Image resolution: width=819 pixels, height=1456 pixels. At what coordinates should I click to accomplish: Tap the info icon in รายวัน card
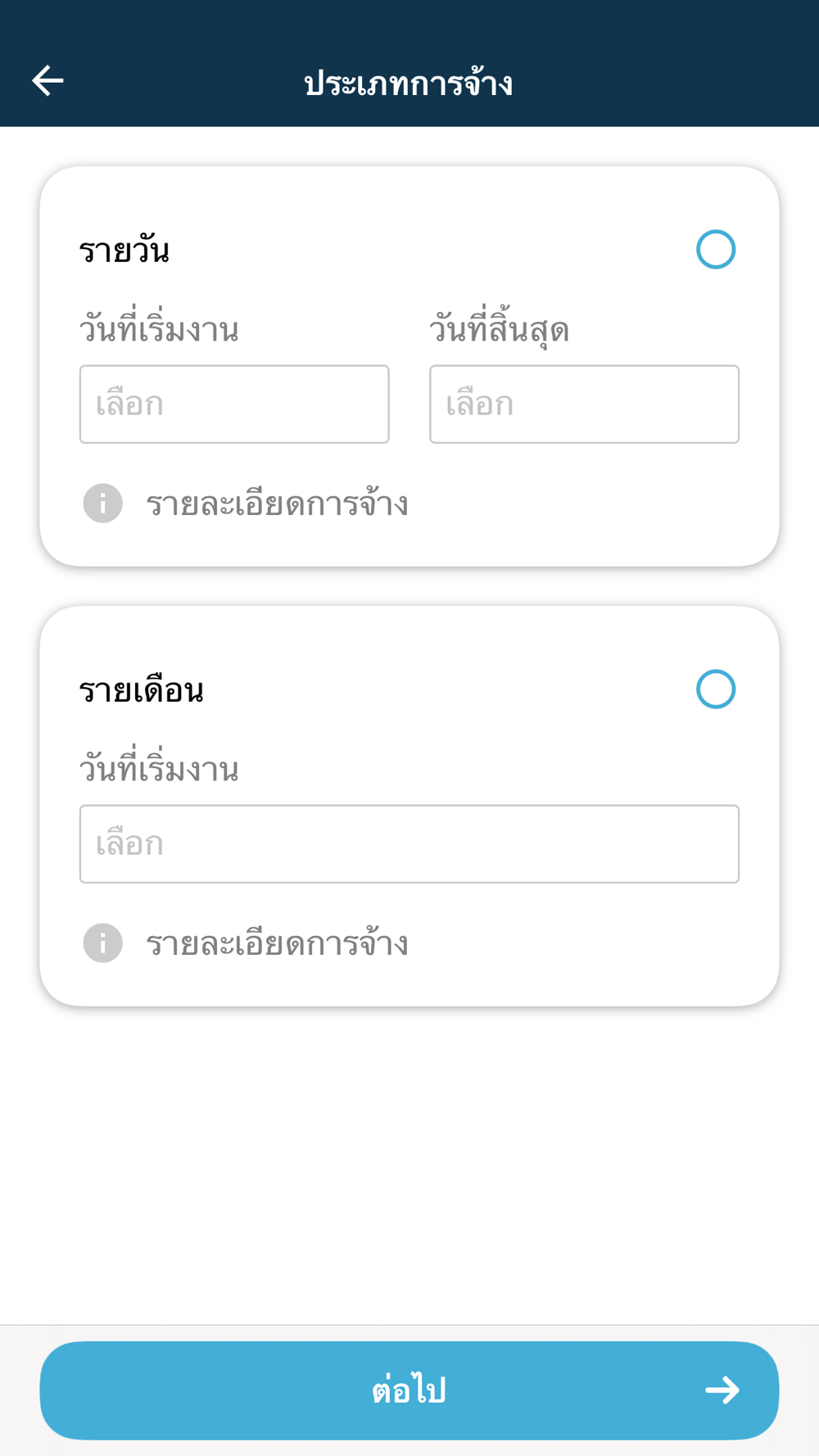pyautogui.click(x=103, y=504)
